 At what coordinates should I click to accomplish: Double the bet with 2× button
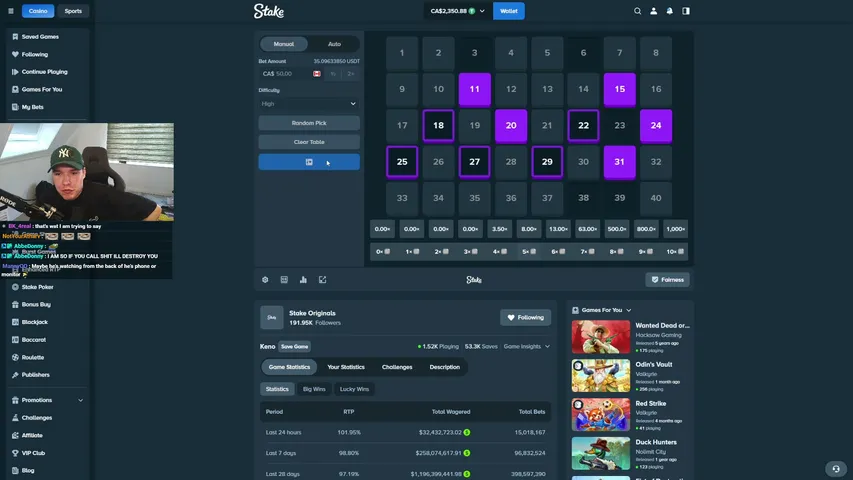(x=351, y=73)
